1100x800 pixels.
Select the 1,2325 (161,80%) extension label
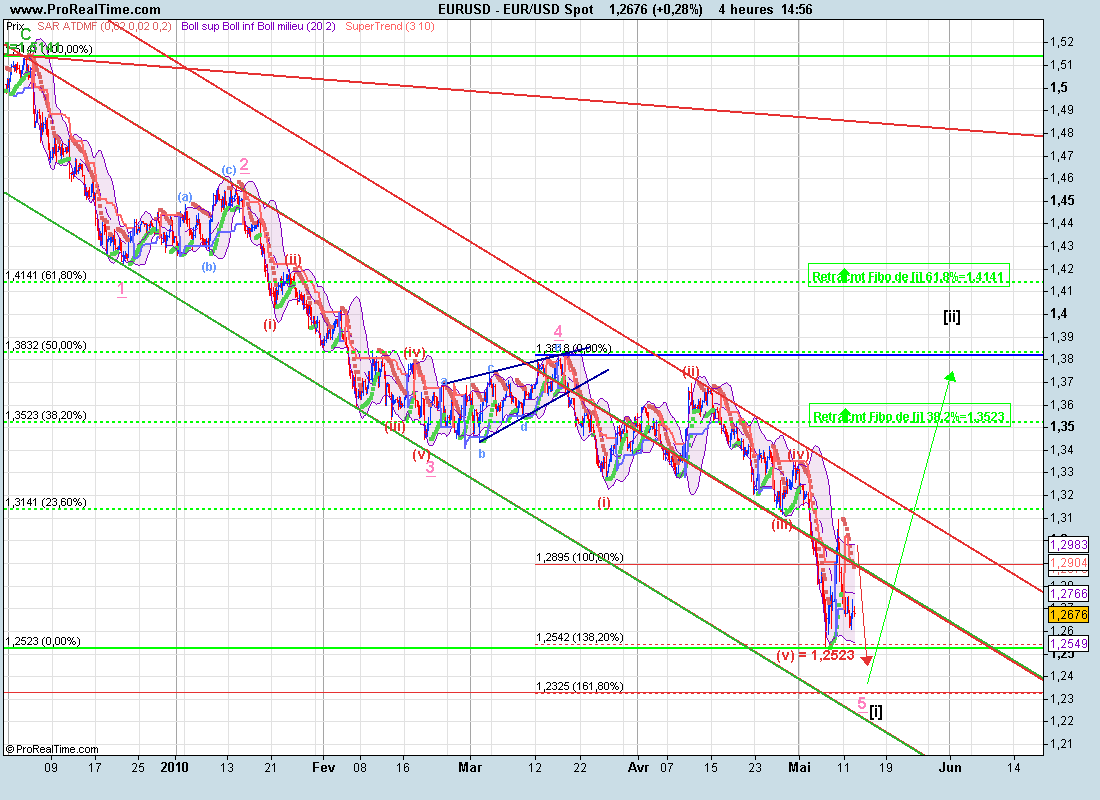(579, 686)
